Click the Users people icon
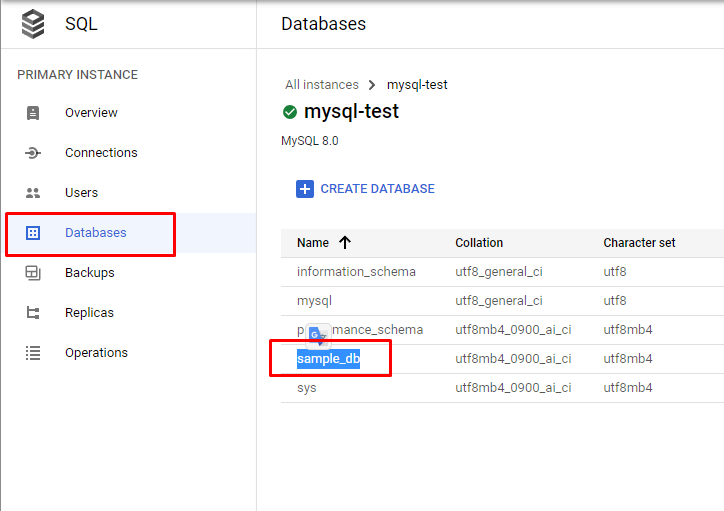Screen dimensions: 724x511 point(33,193)
